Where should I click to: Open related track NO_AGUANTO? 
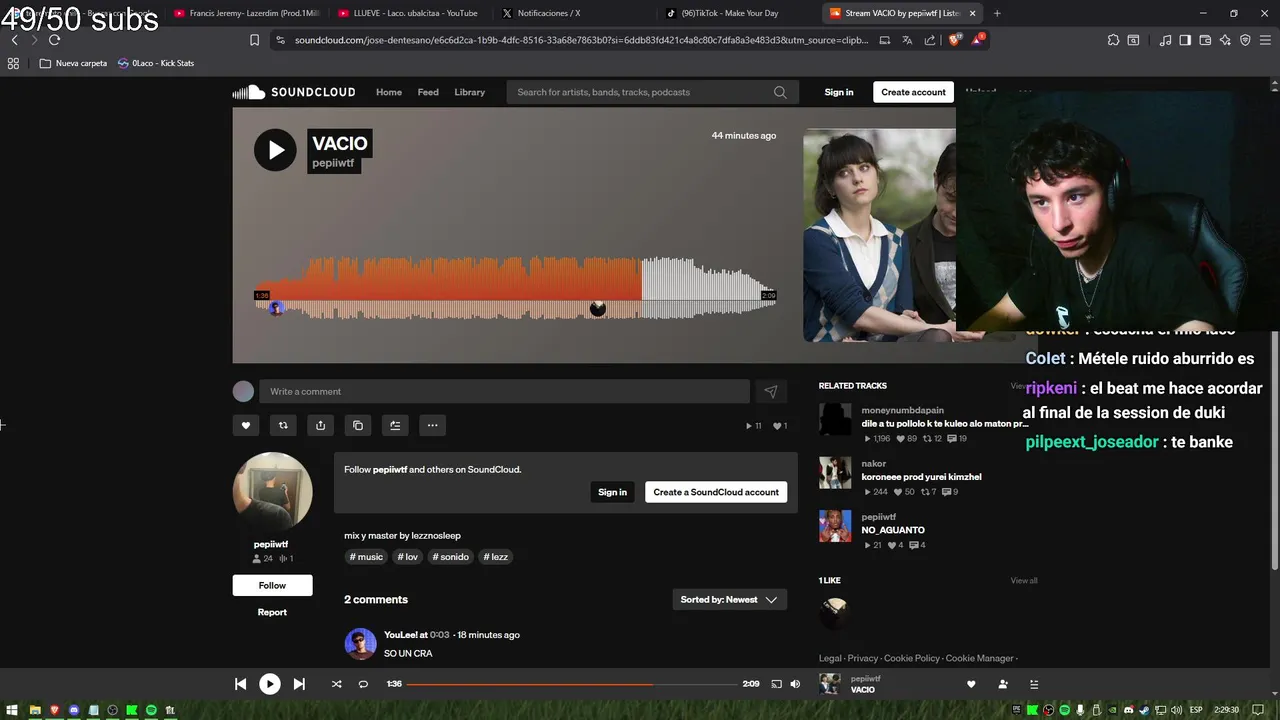tap(892, 530)
